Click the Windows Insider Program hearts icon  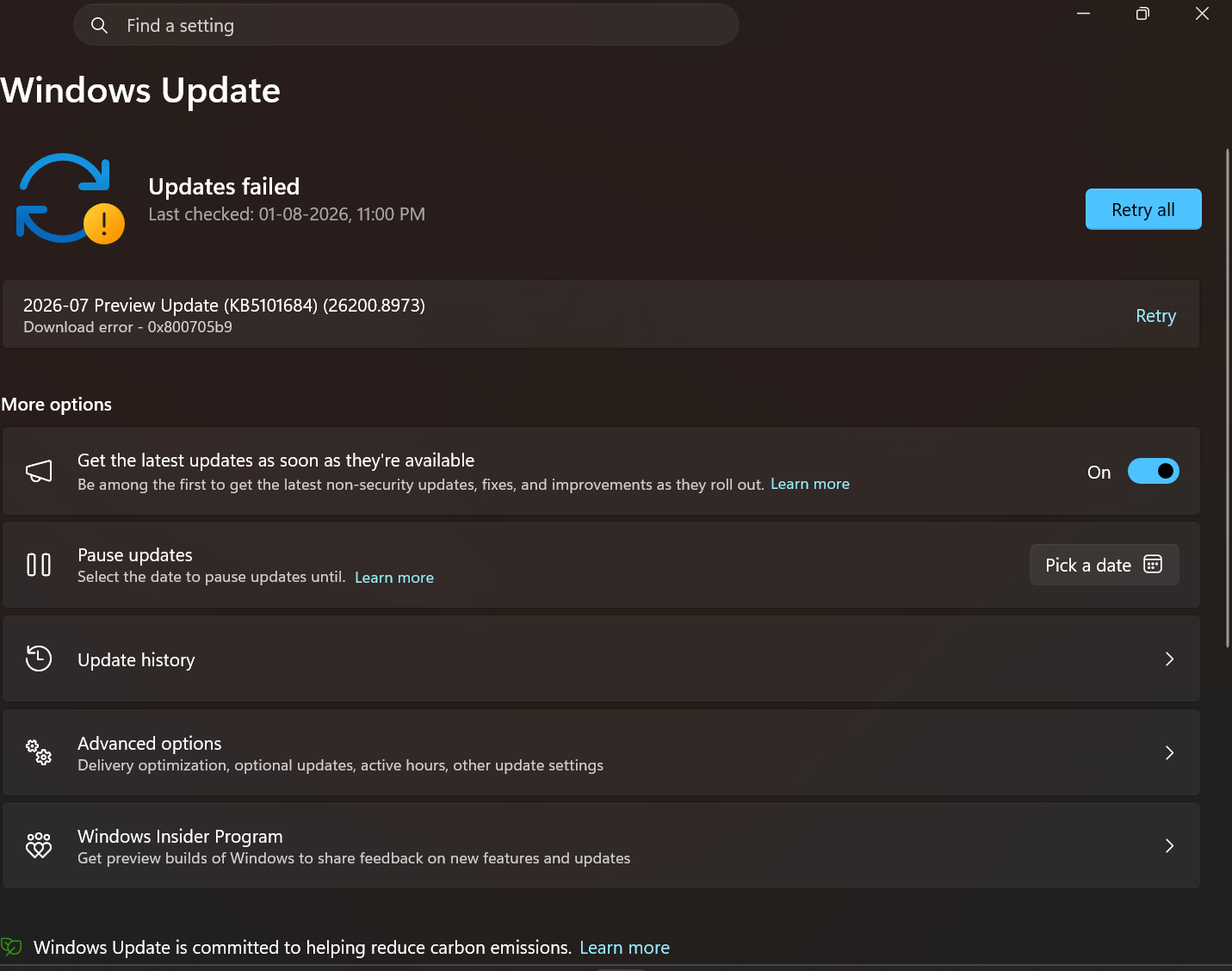pos(39,845)
